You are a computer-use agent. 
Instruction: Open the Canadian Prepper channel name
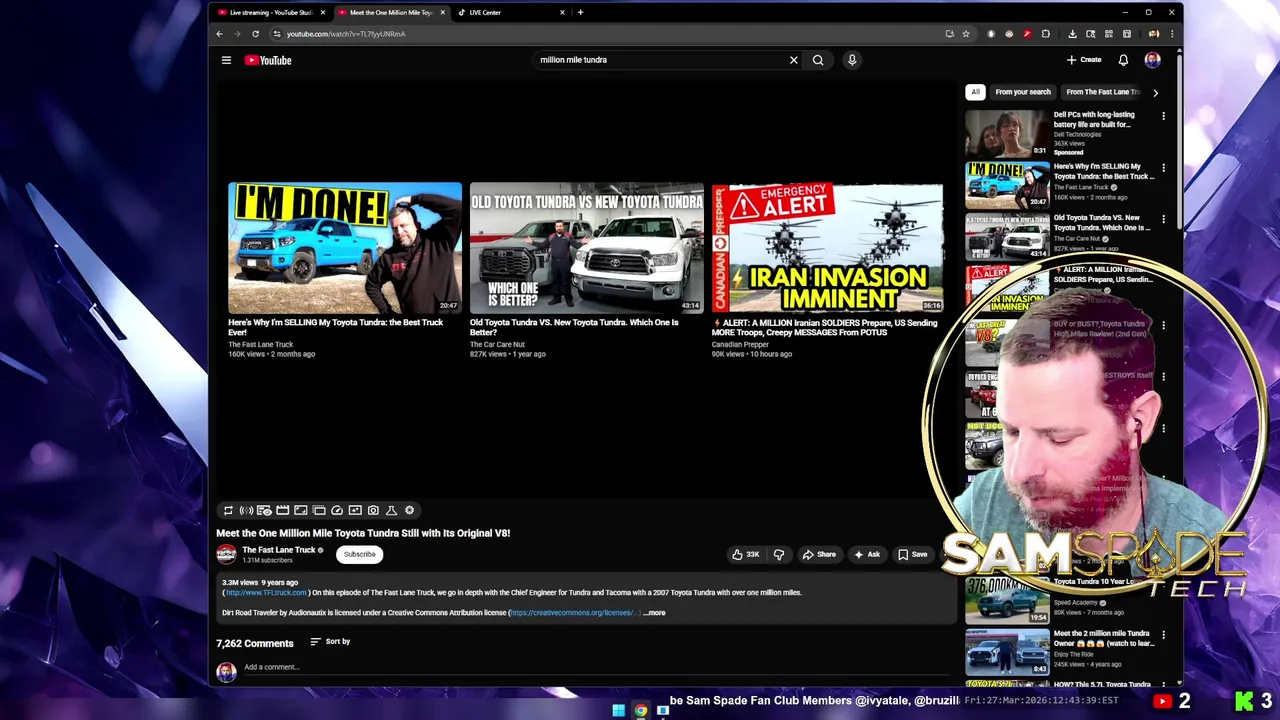tap(740, 345)
